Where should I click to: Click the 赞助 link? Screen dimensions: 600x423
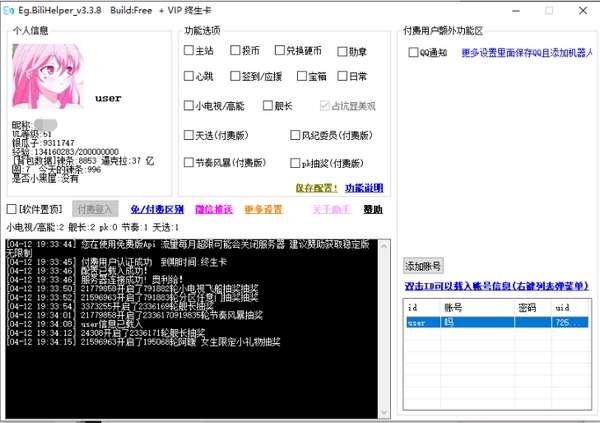(373, 209)
